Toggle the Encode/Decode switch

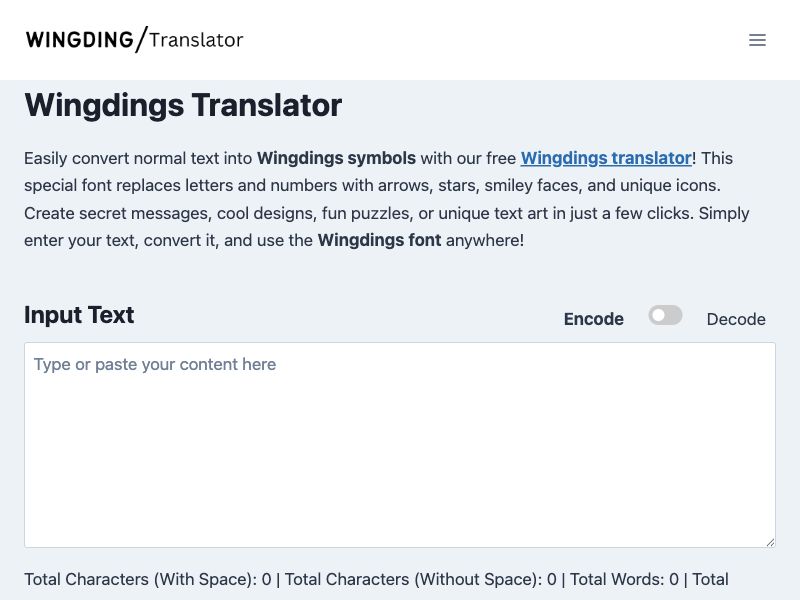tap(665, 315)
